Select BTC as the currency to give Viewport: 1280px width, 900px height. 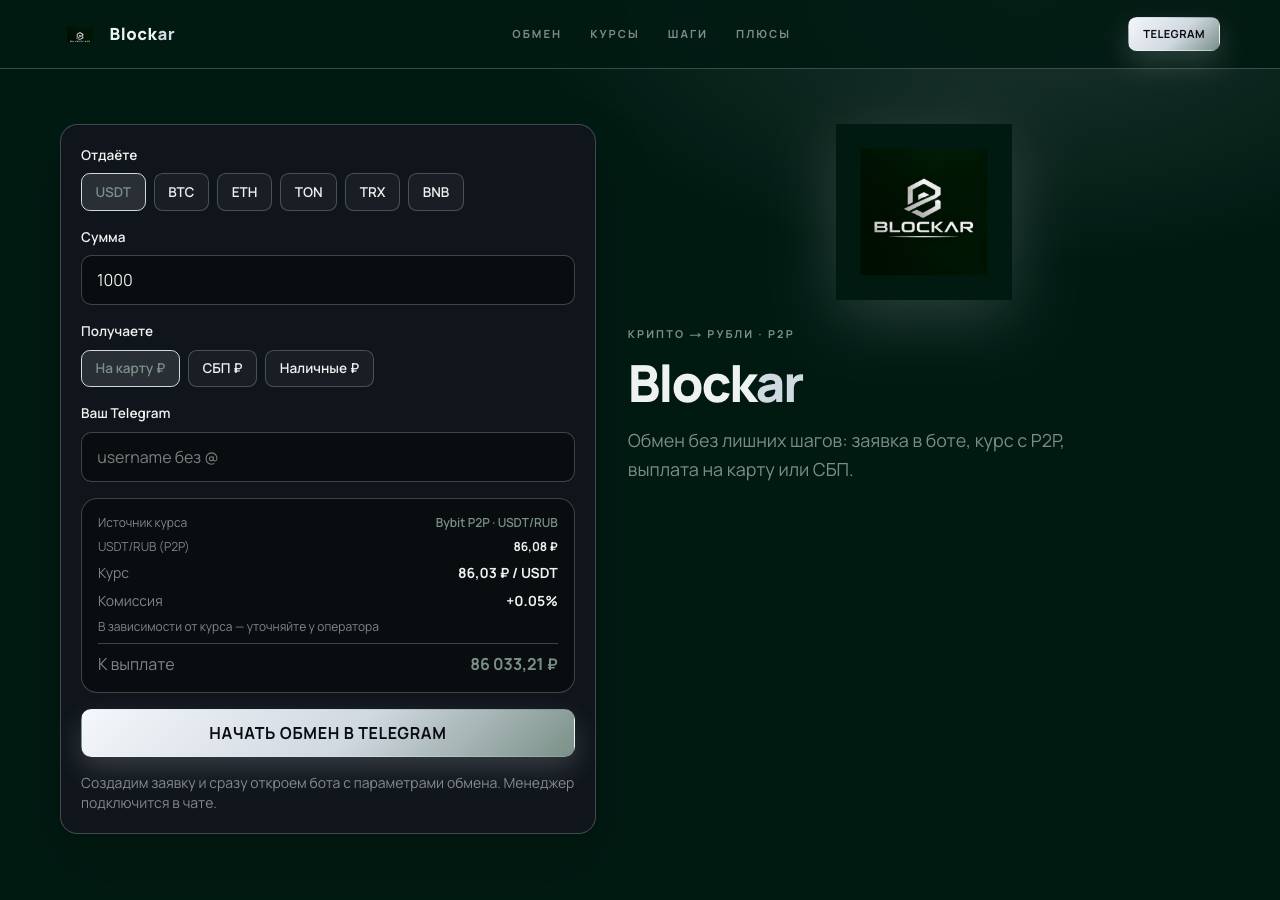click(x=181, y=192)
